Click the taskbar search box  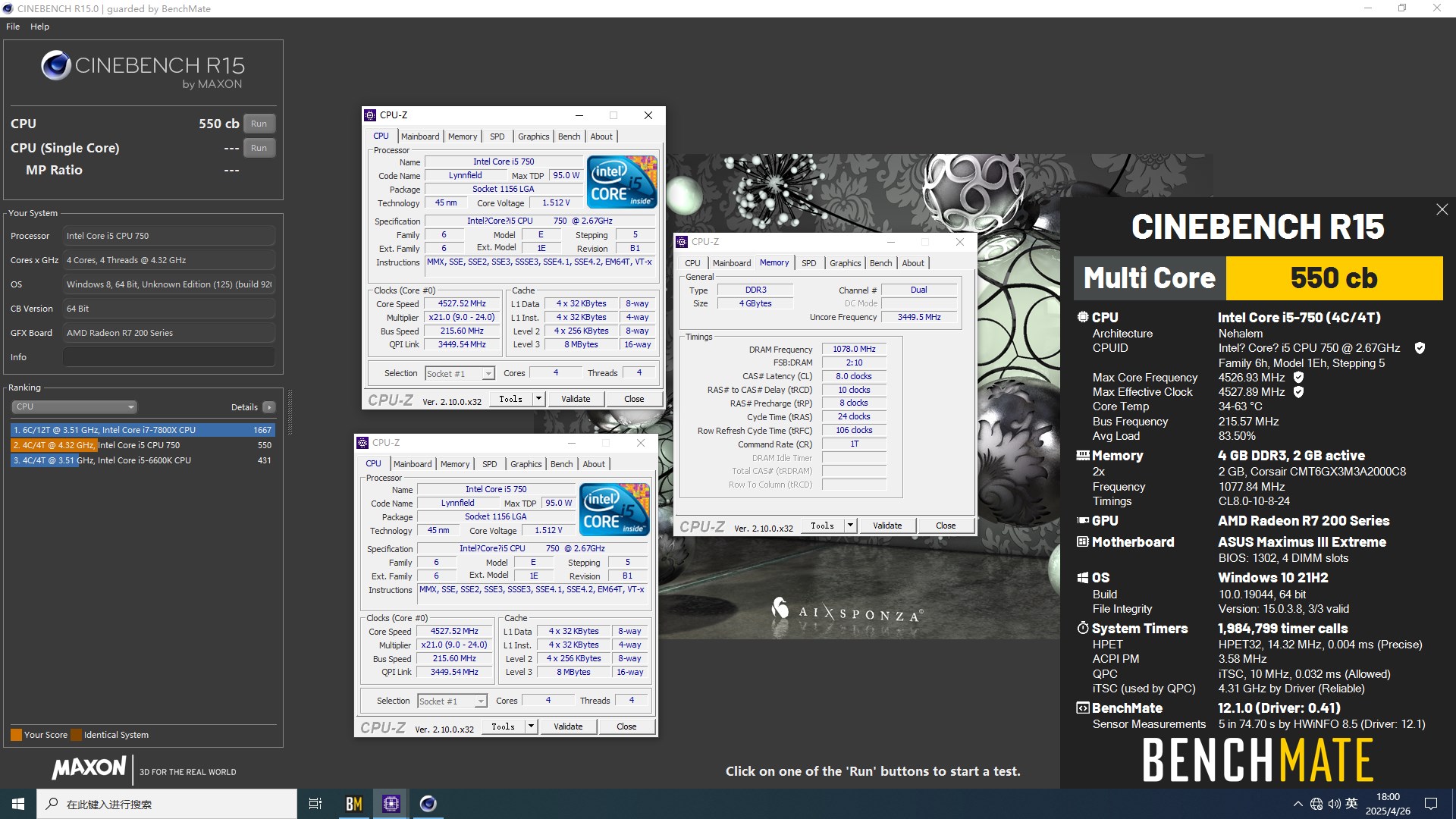(167, 804)
